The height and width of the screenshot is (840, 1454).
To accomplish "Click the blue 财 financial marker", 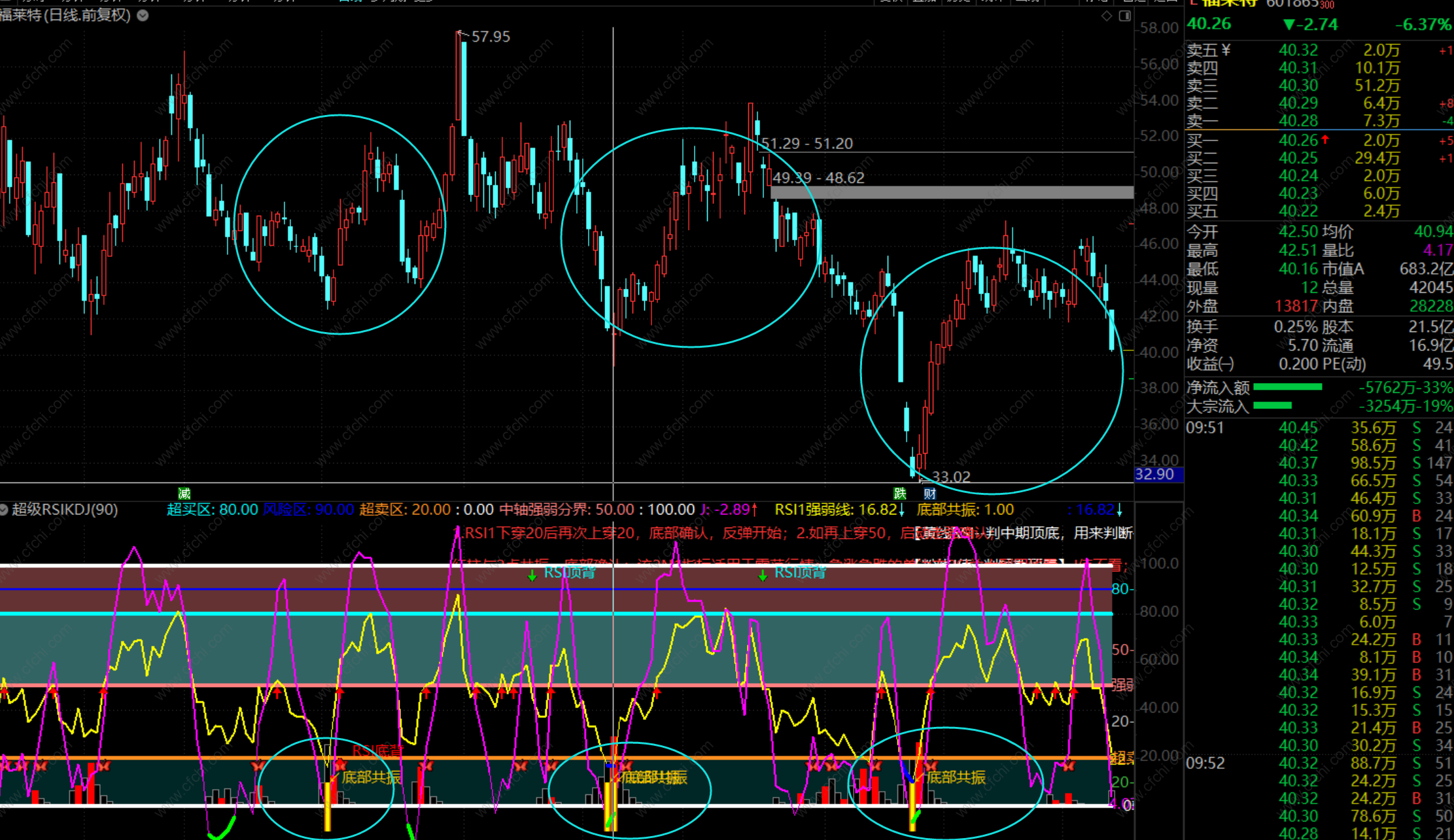I will [929, 494].
